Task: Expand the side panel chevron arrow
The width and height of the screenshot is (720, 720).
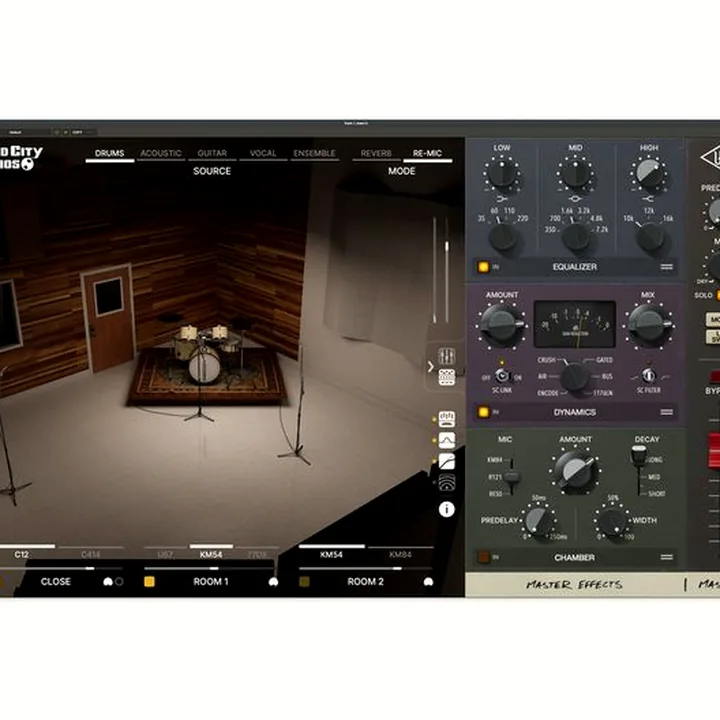Action: [431, 366]
